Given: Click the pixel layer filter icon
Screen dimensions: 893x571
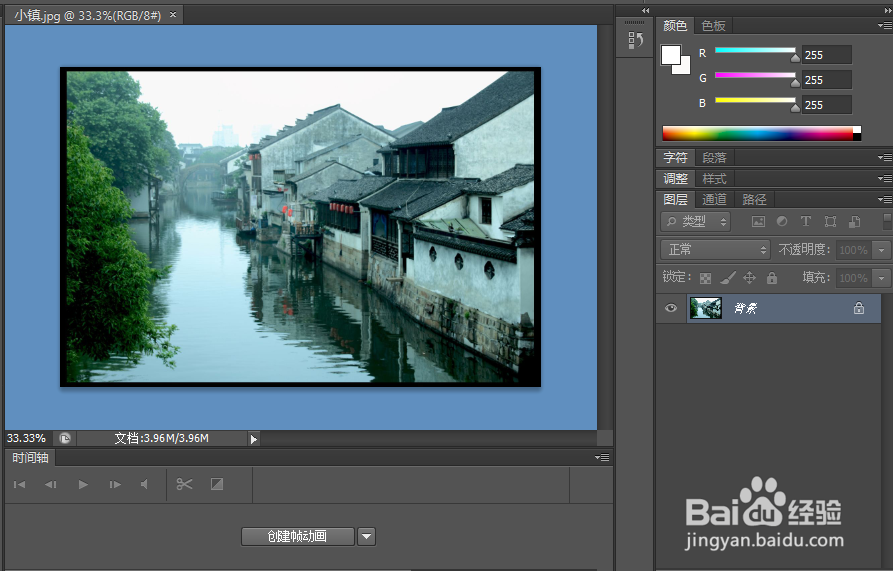Looking at the screenshot, I should [758, 221].
